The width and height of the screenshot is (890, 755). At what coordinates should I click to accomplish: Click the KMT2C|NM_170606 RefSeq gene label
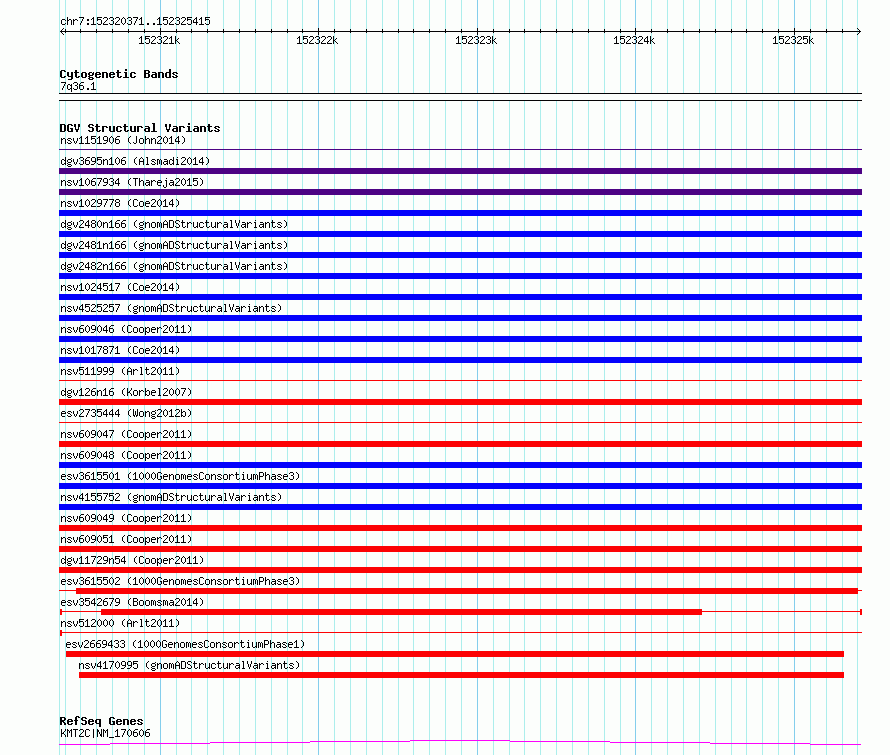click(x=105, y=733)
